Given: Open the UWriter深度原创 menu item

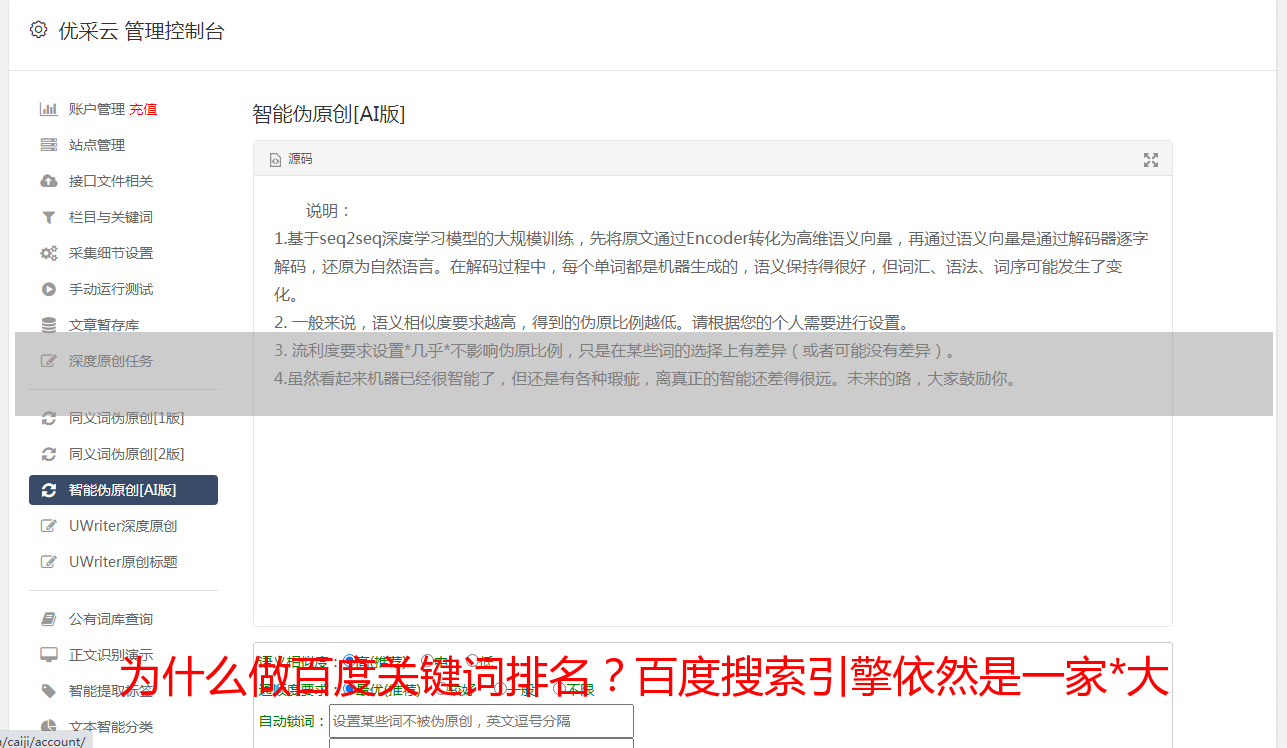Looking at the screenshot, I should pos(123,526).
